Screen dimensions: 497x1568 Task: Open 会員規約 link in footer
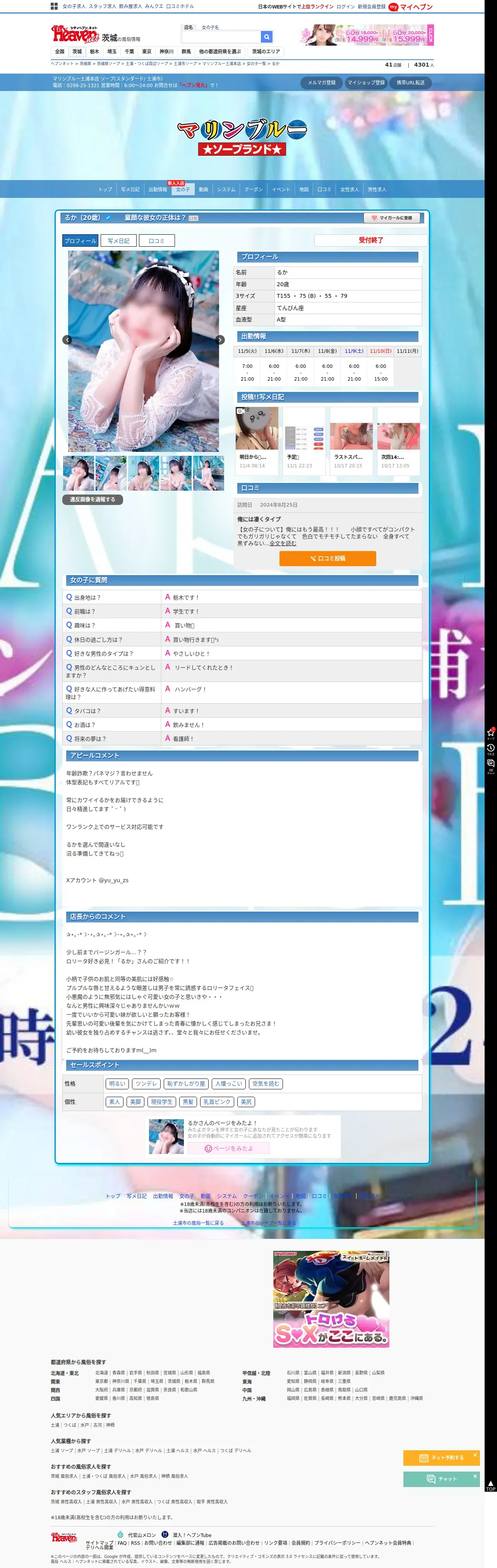(x=300, y=1543)
